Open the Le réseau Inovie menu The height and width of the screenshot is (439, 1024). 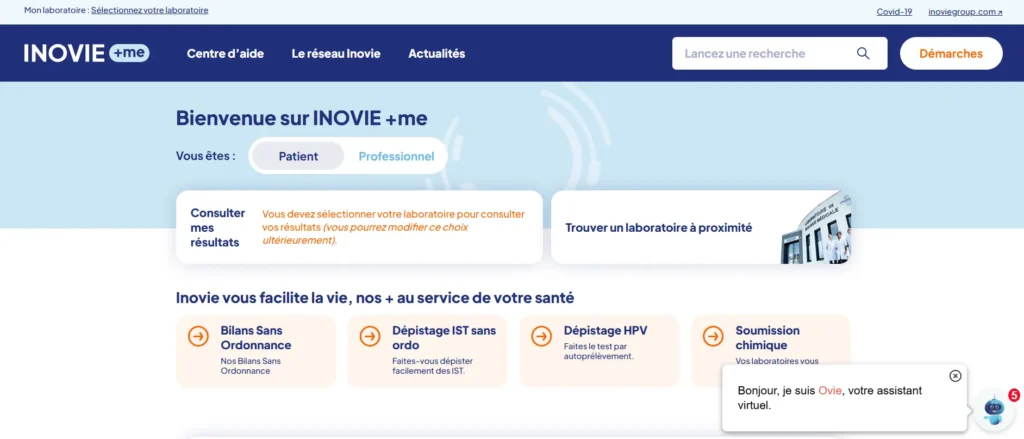(x=336, y=54)
